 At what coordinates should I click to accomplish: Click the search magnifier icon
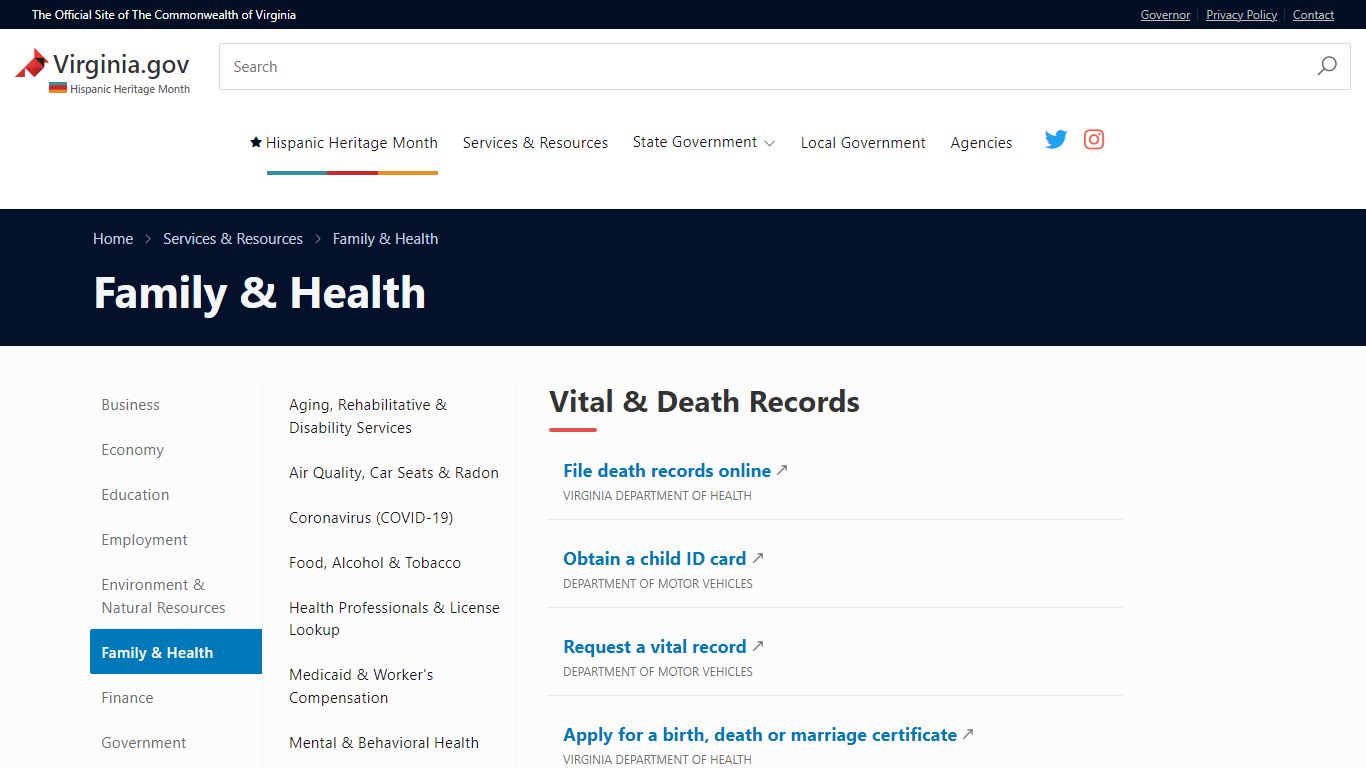coord(1327,66)
